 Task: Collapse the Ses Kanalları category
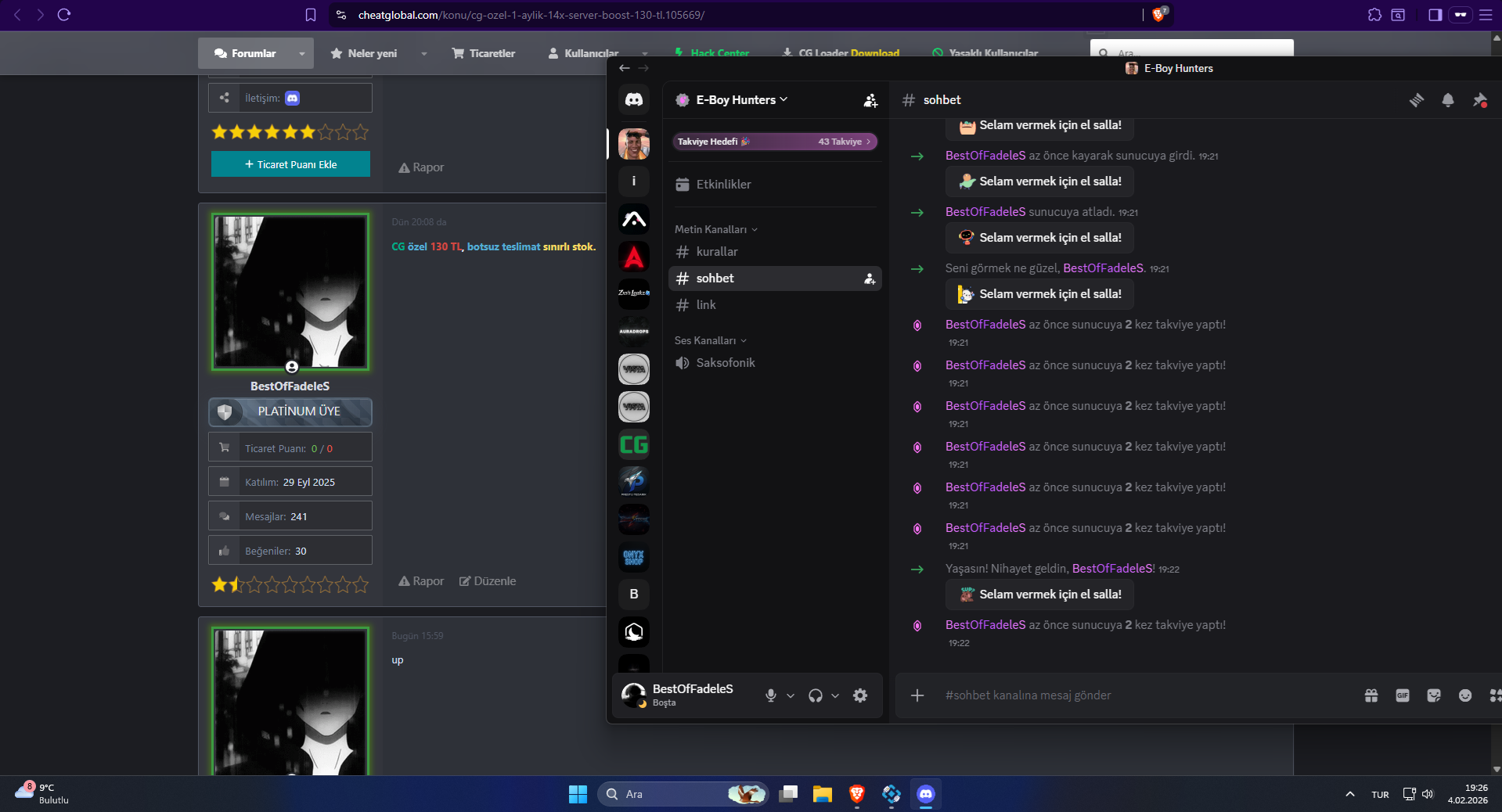711,340
